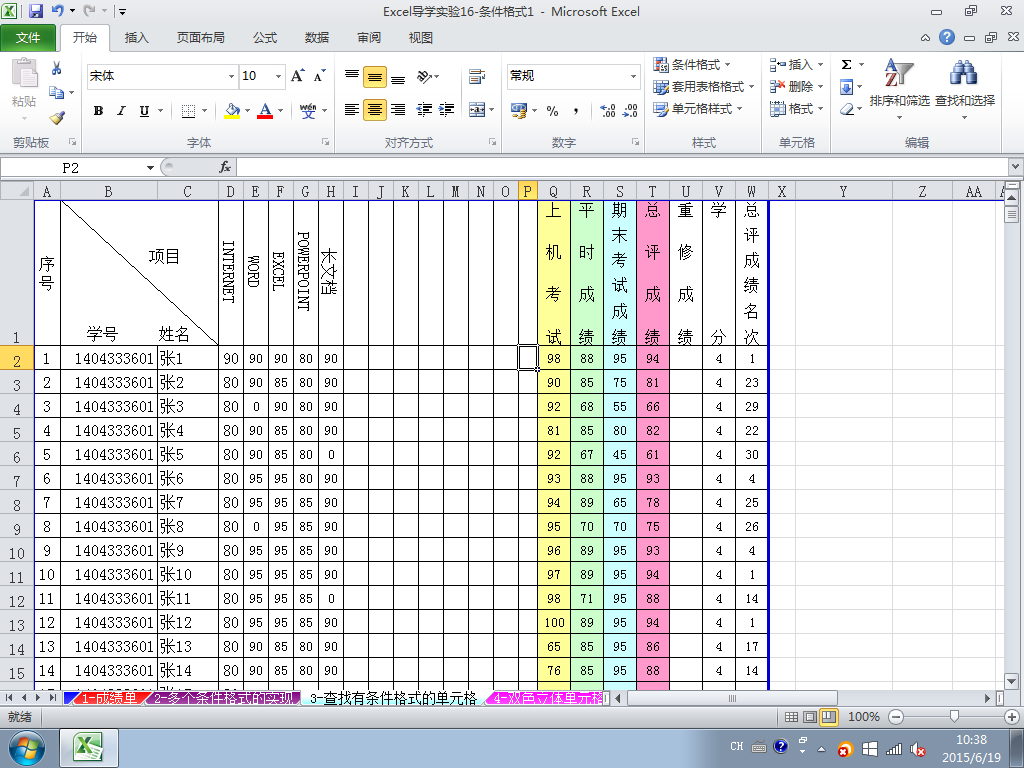Viewport: 1024px width, 768px height.
Task: Click the decrease decimal icon
Action: (x=630, y=111)
